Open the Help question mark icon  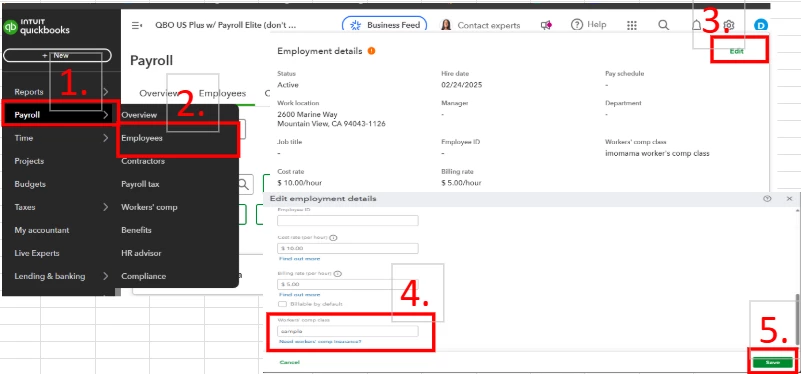coord(577,25)
